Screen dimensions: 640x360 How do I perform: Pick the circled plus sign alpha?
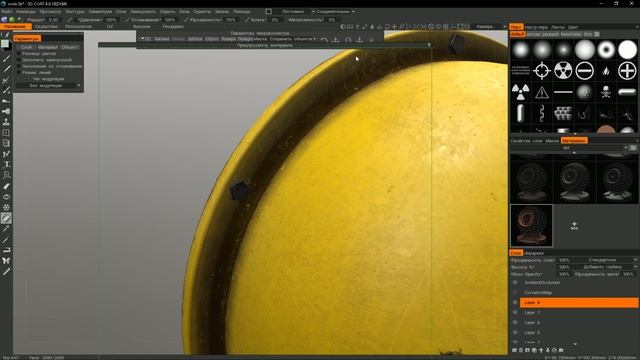tap(627, 71)
